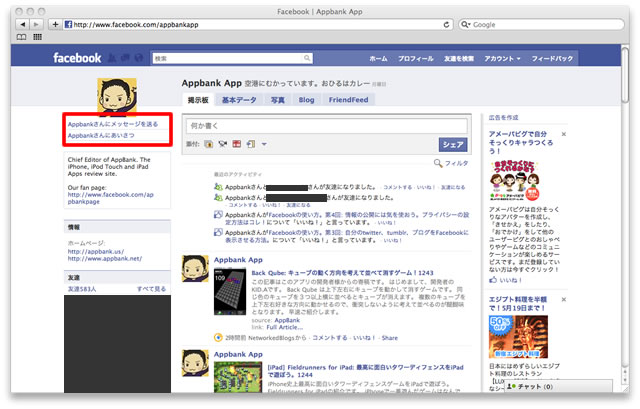This screenshot has height=409, width=640.
Task: Click the シェア button
Action: point(453,144)
